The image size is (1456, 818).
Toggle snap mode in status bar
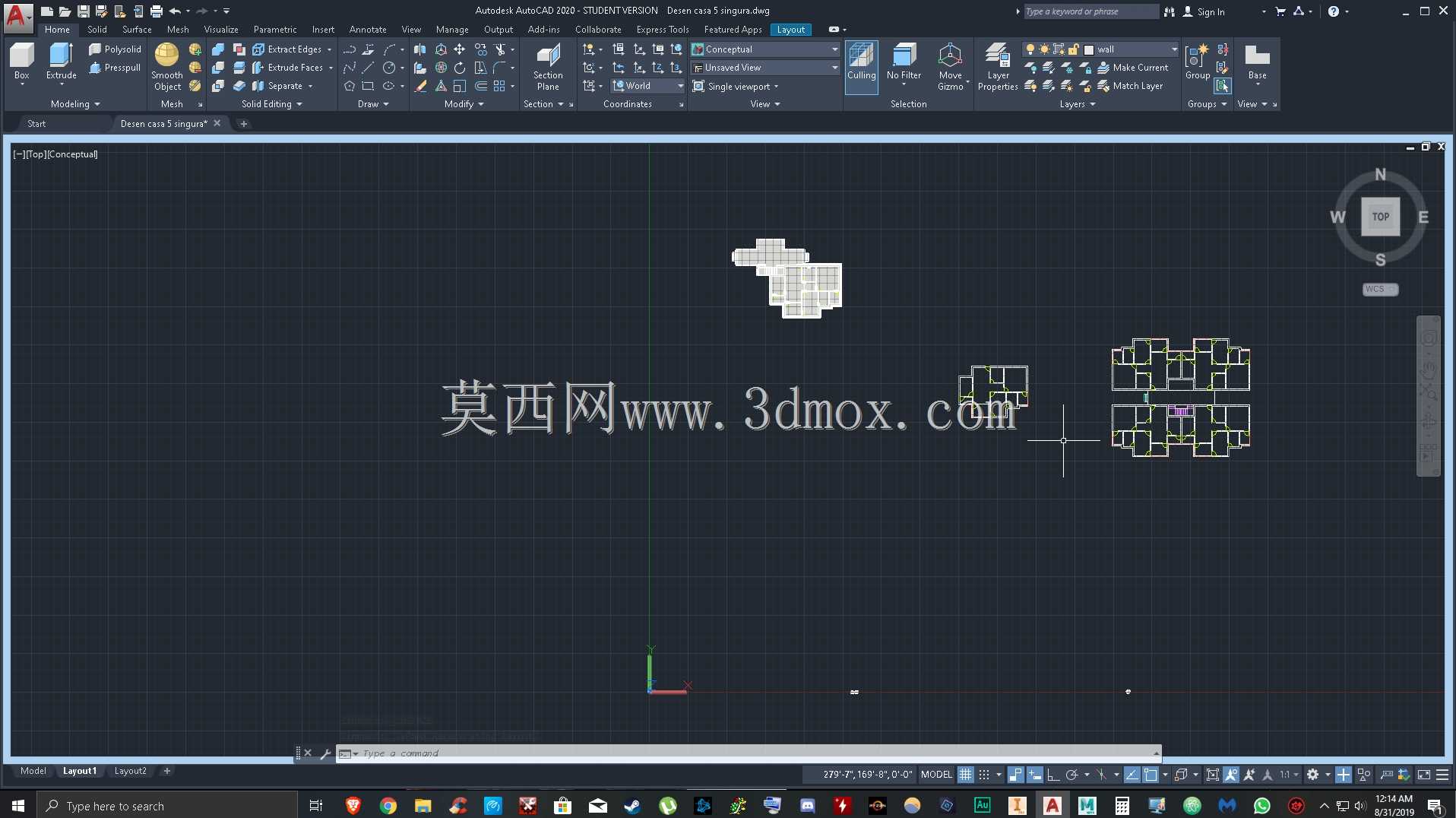984,775
